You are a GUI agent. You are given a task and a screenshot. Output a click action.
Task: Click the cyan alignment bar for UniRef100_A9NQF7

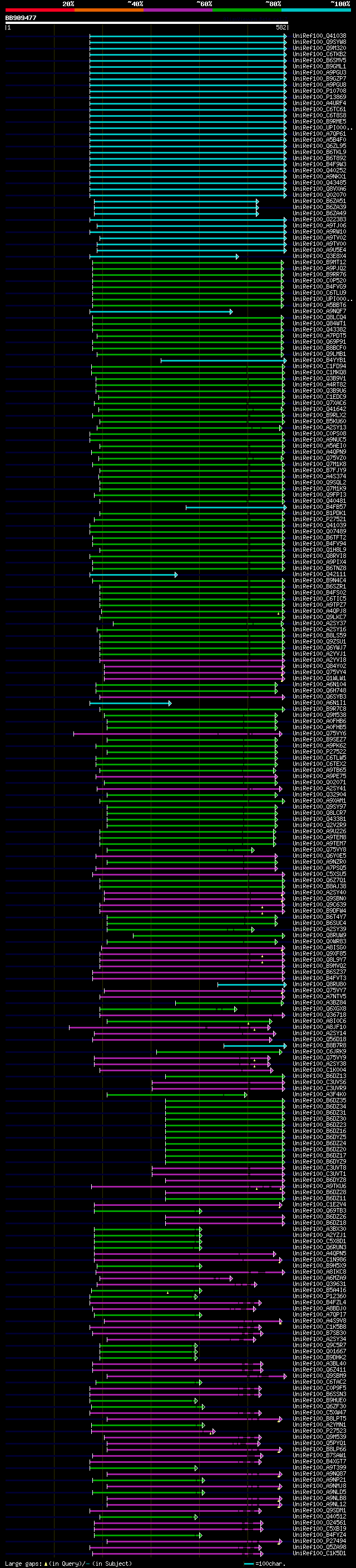(x=161, y=312)
